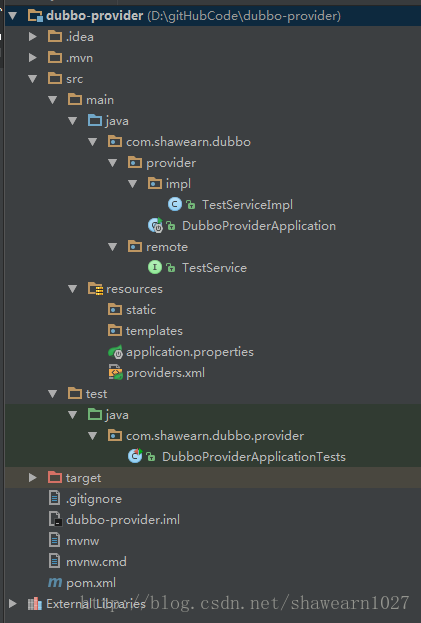Image resolution: width=421 pixels, height=623 pixels.
Task: Expand the External Libraries arrow
Action: 13,604
